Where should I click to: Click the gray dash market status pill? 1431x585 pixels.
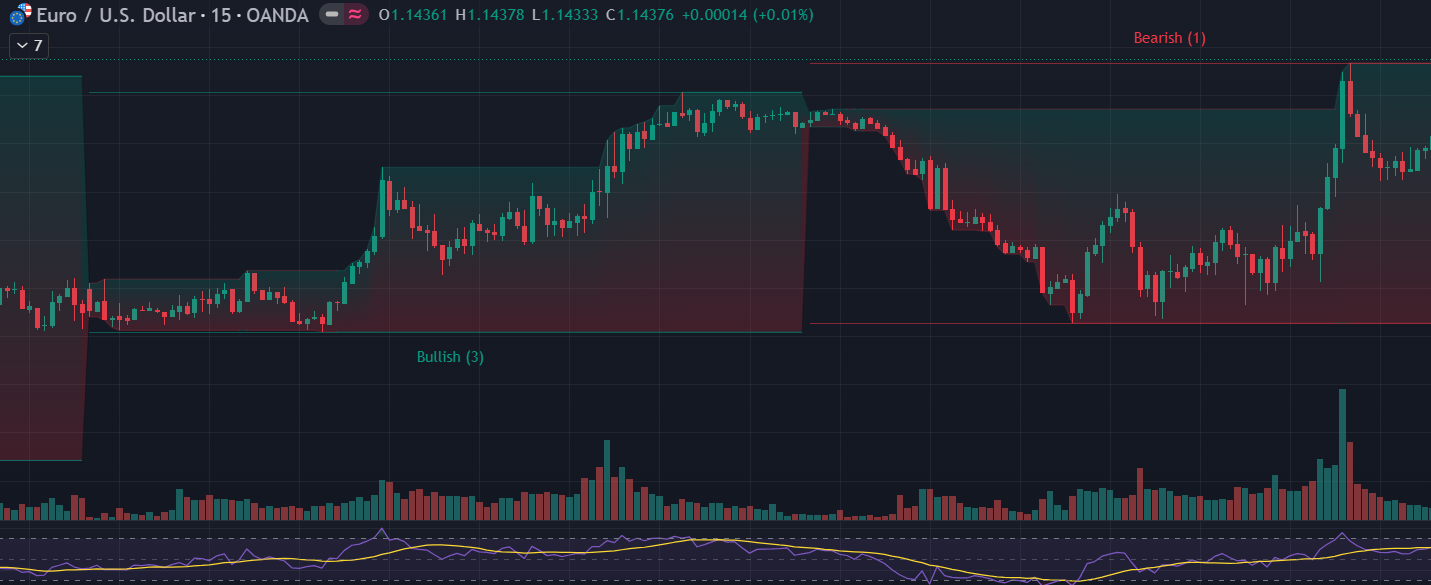click(332, 15)
